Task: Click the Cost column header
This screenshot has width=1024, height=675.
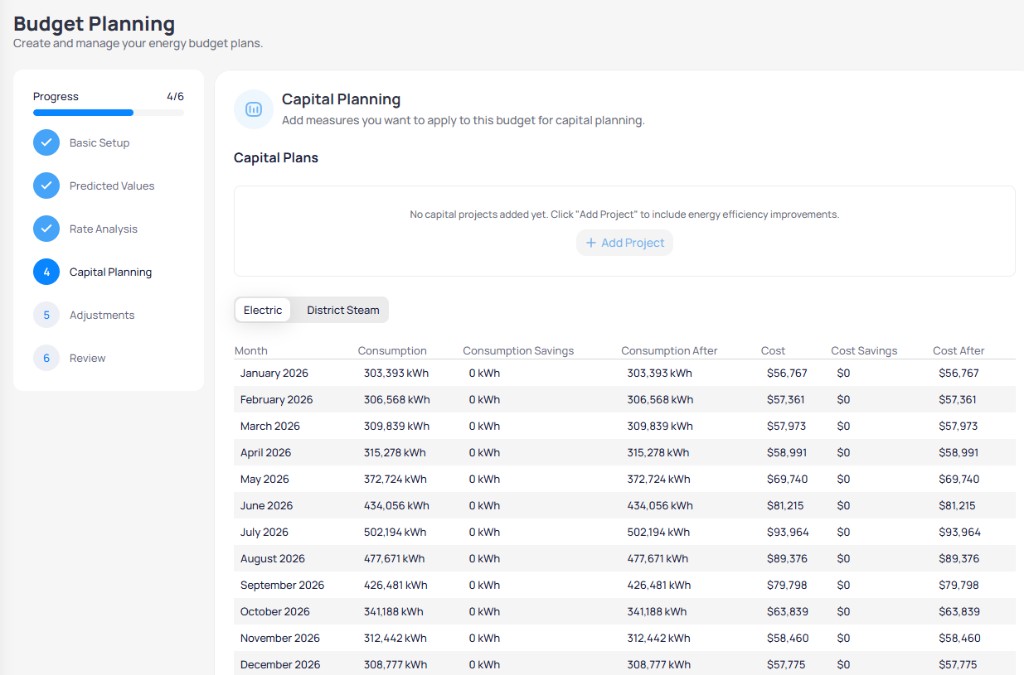Action: [773, 351]
